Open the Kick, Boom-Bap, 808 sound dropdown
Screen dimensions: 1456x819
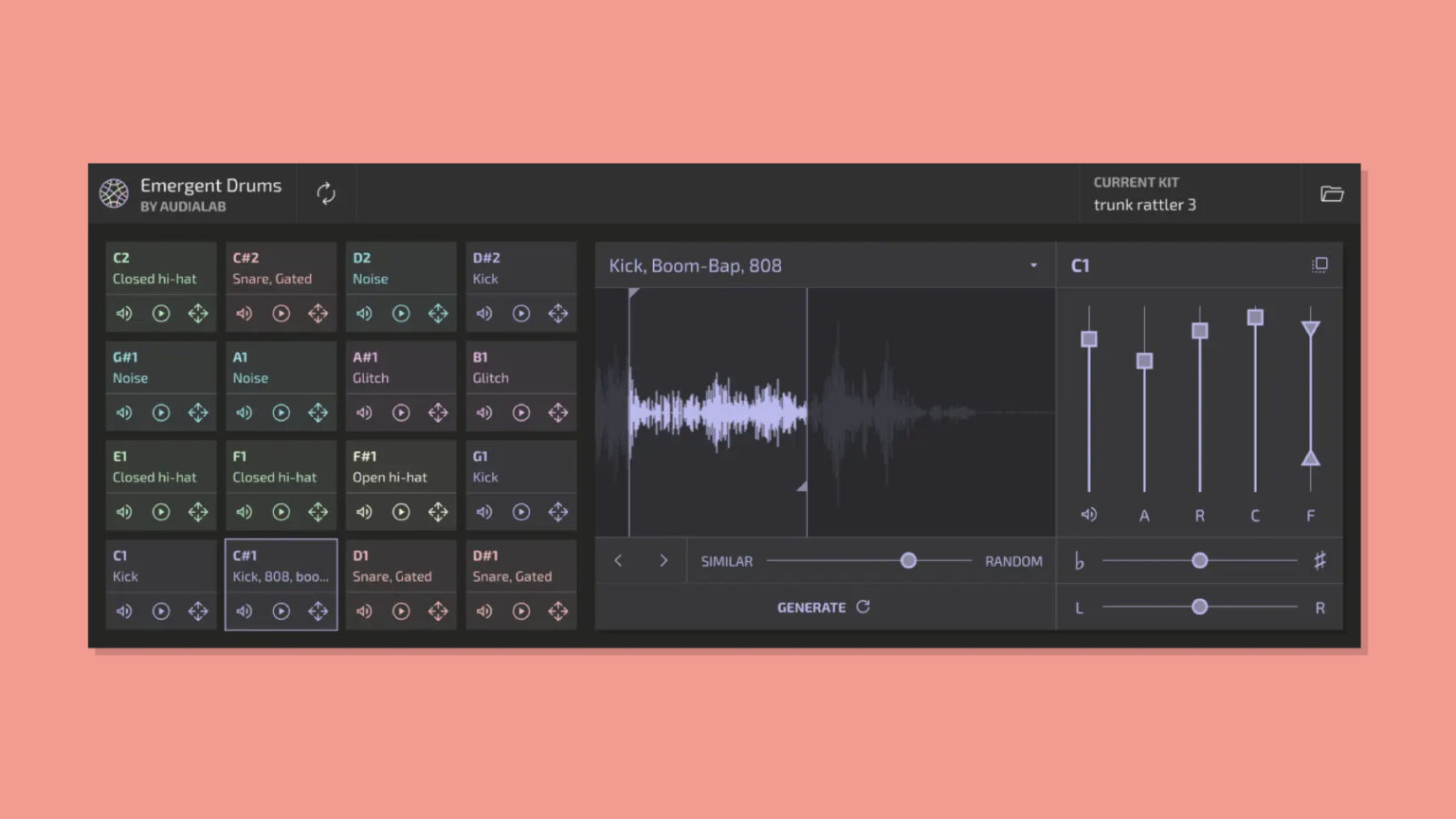pos(825,265)
